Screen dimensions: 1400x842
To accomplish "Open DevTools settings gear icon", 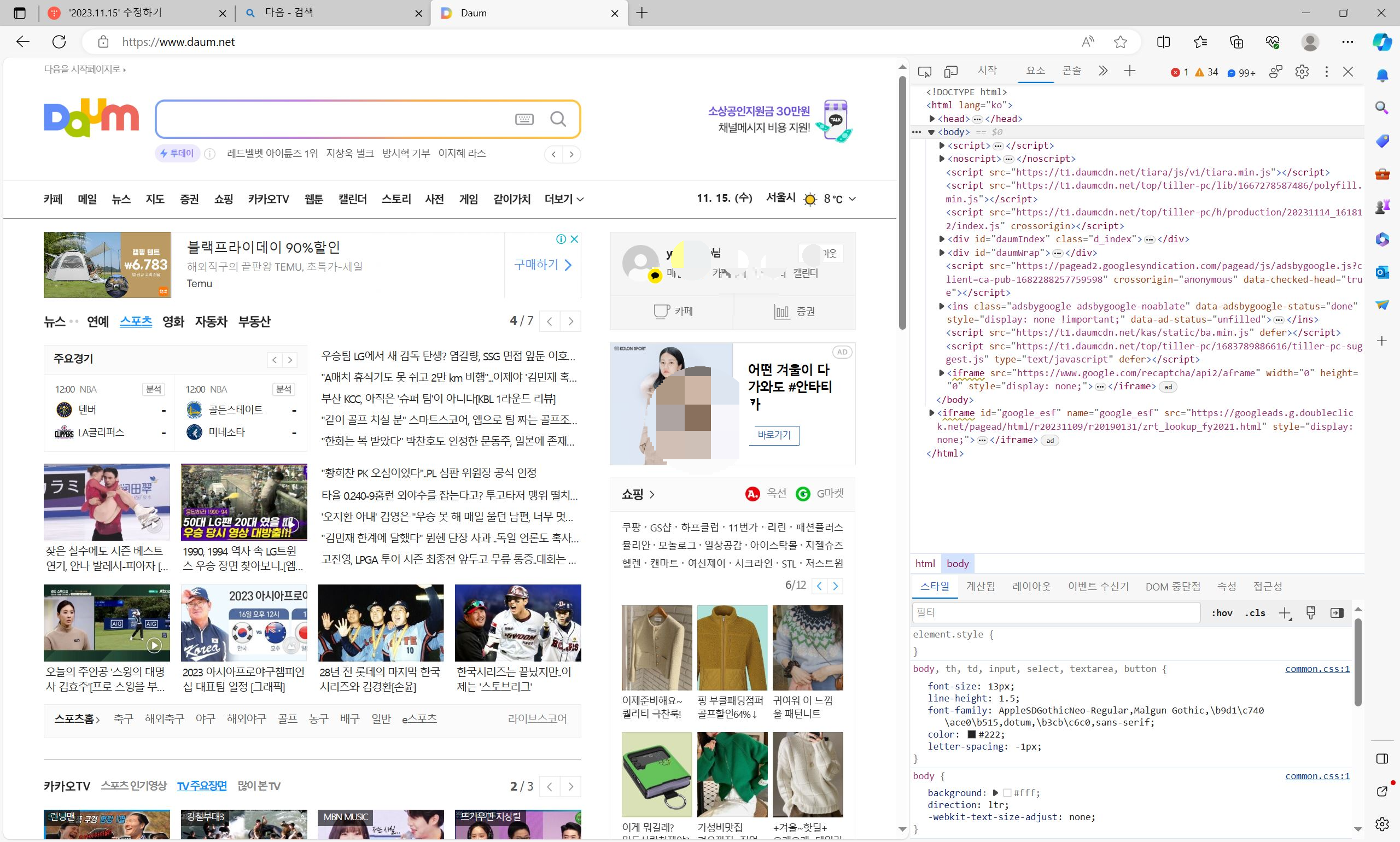I will click(x=1302, y=72).
